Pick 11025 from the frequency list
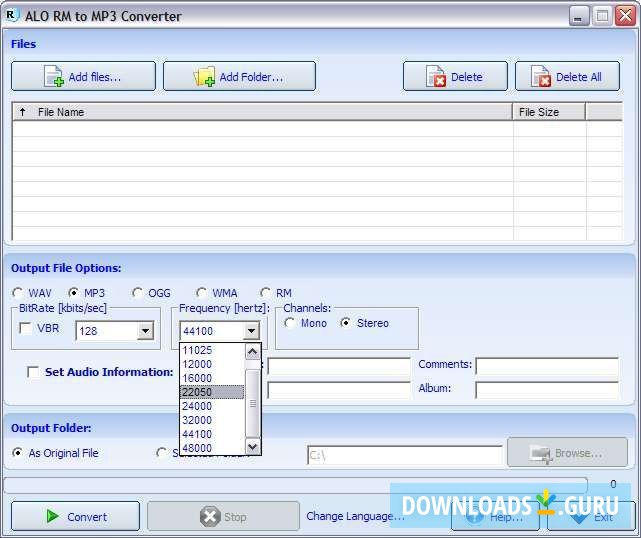Screen dimensions: 641x538 [212, 350]
